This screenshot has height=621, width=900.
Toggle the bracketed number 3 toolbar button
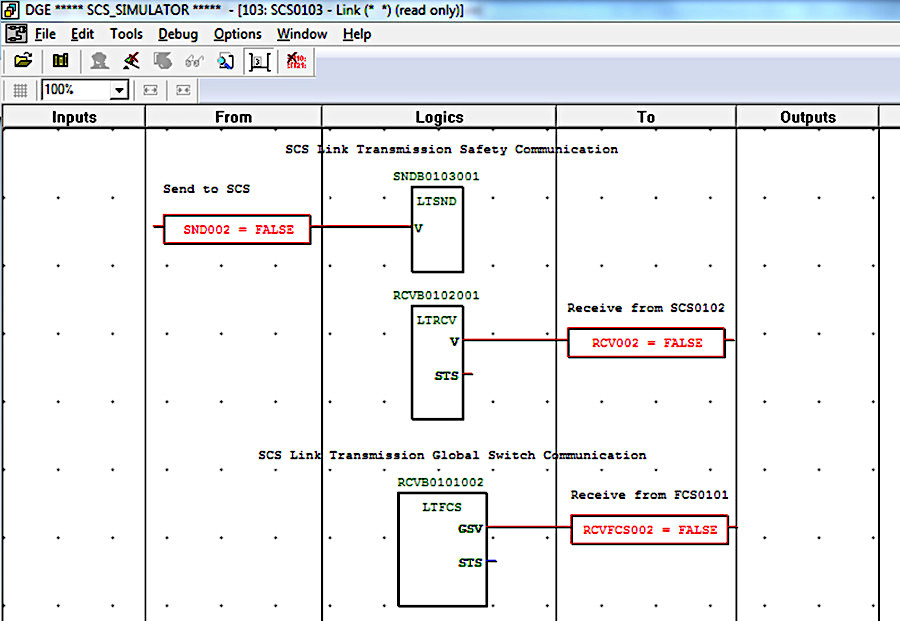259,61
